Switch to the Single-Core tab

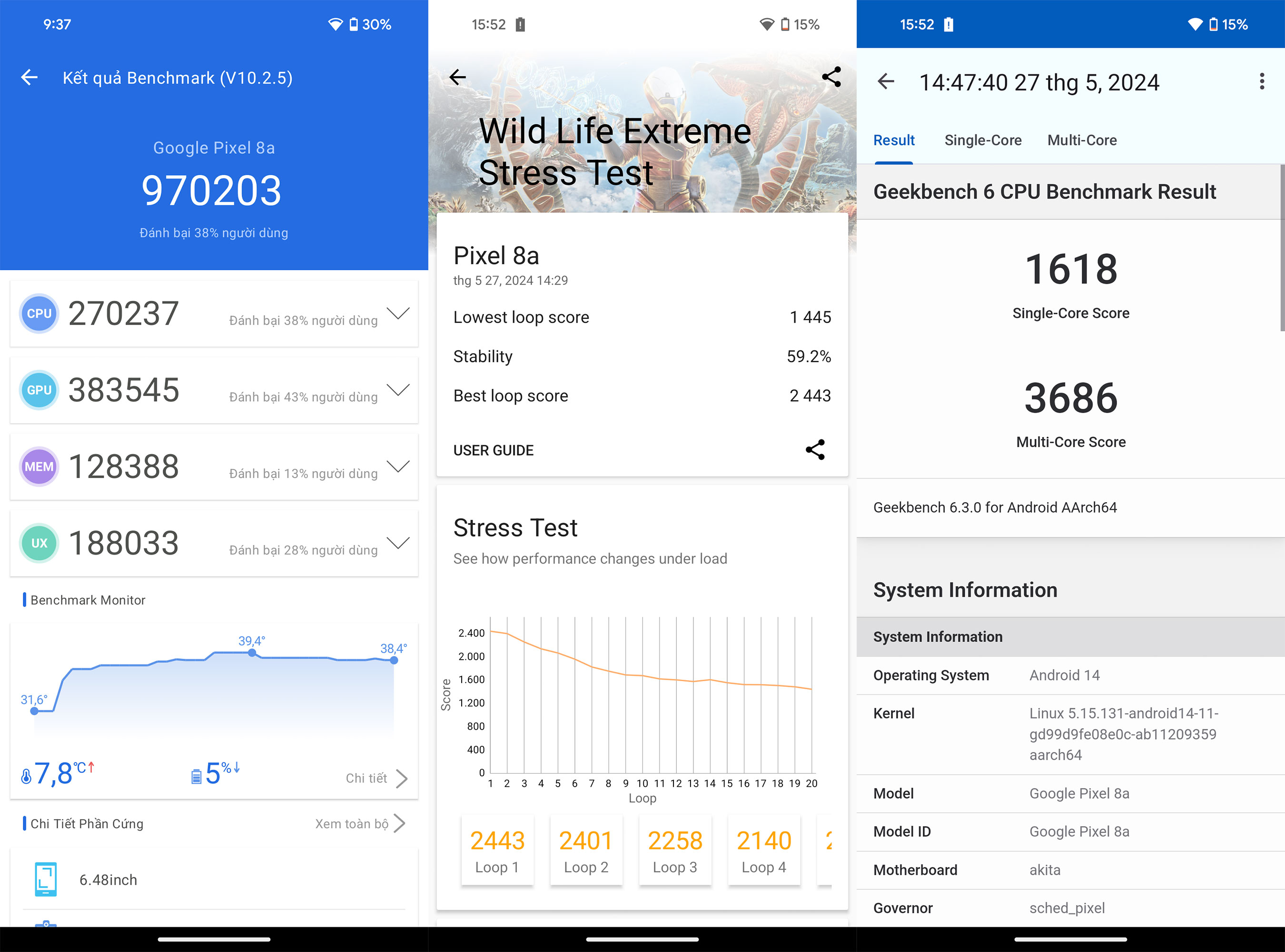[x=983, y=140]
